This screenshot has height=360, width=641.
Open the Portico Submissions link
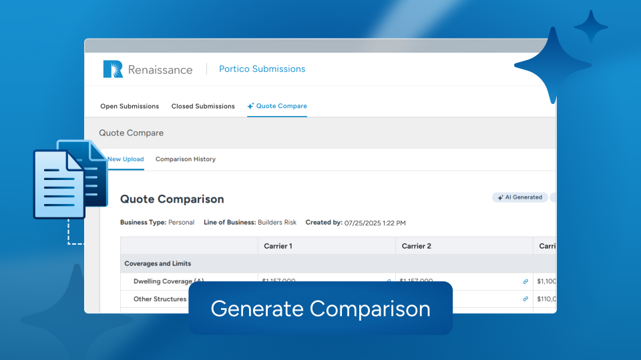(262, 69)
